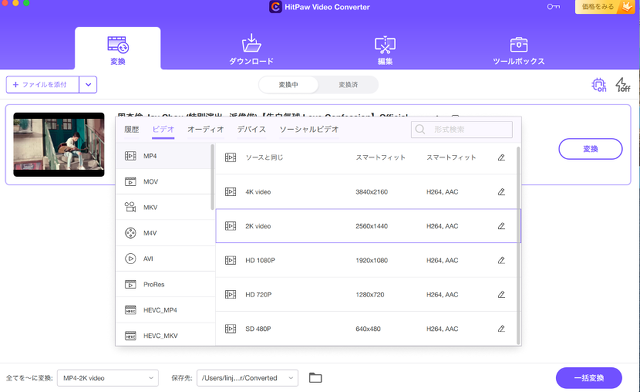This screenshot has width=640, height=392.
Task: Open the ダウンロード (Download) tab
Action: (251, 49)
